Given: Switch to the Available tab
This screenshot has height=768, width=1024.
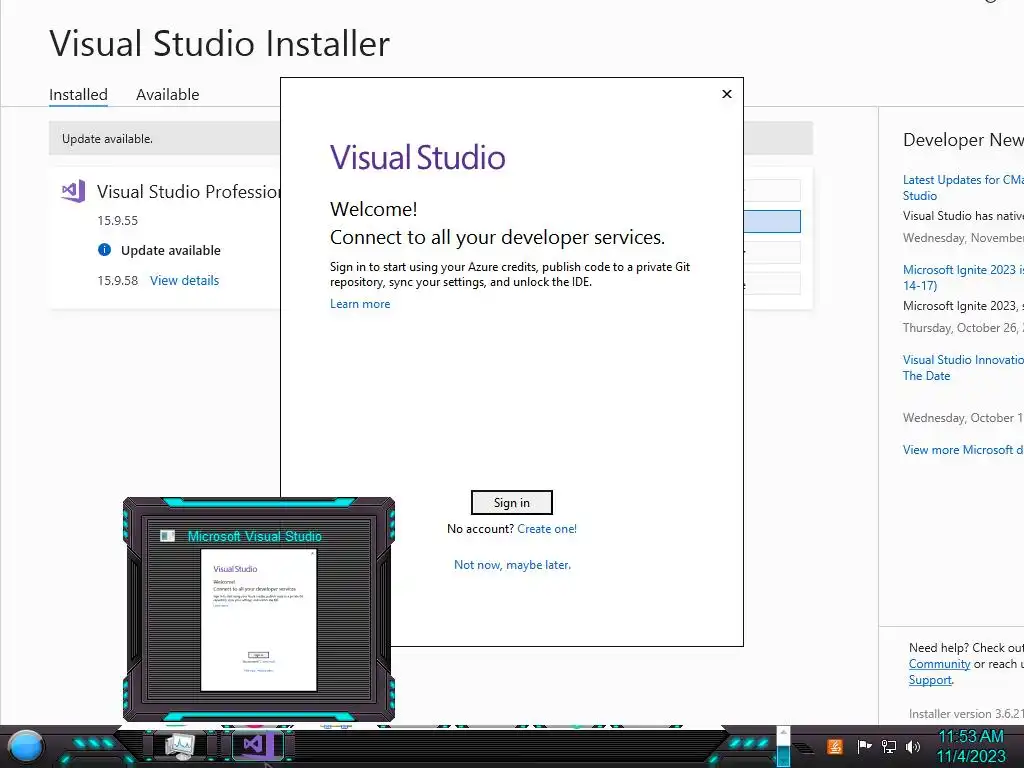Looking at the screenshot, I should [167, 95].
